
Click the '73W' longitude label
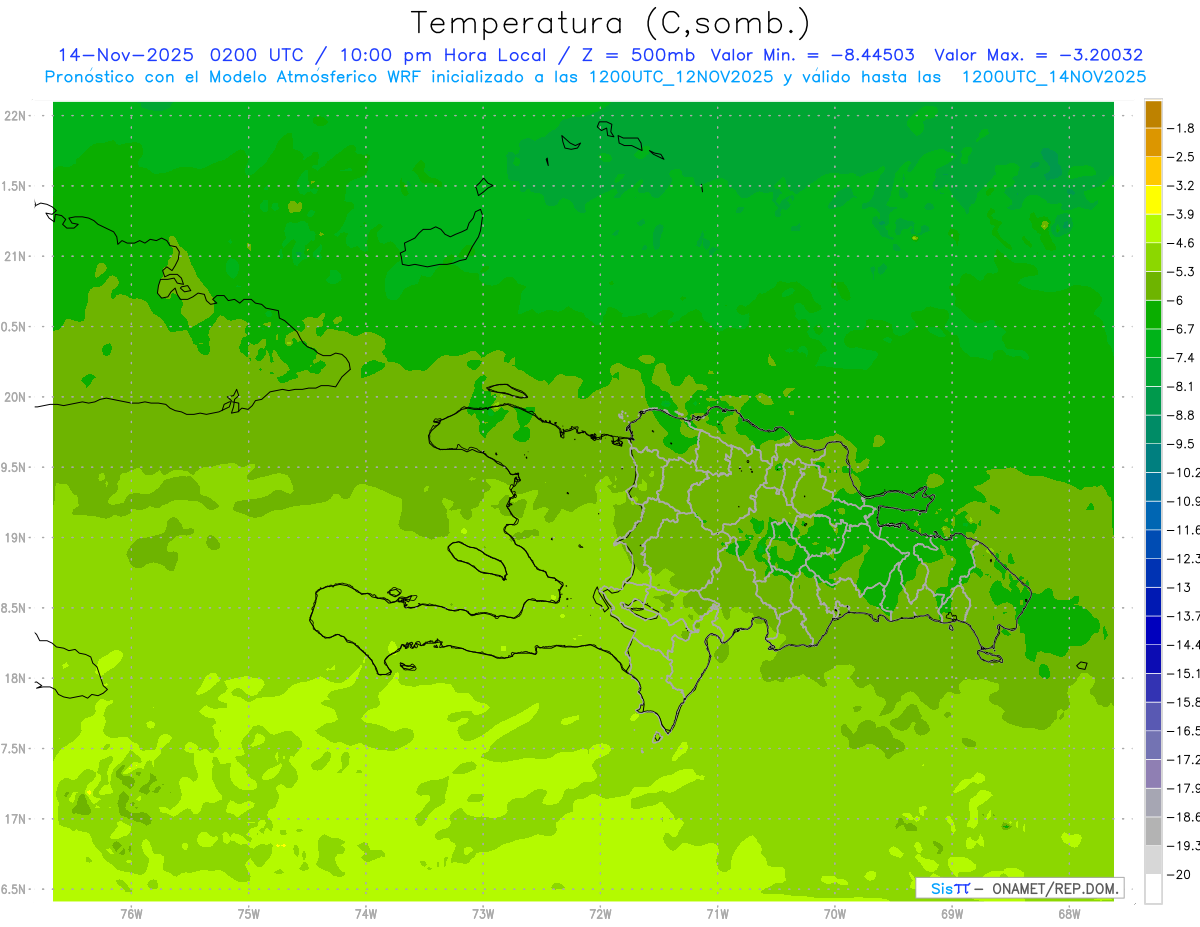tap(483, 914)
